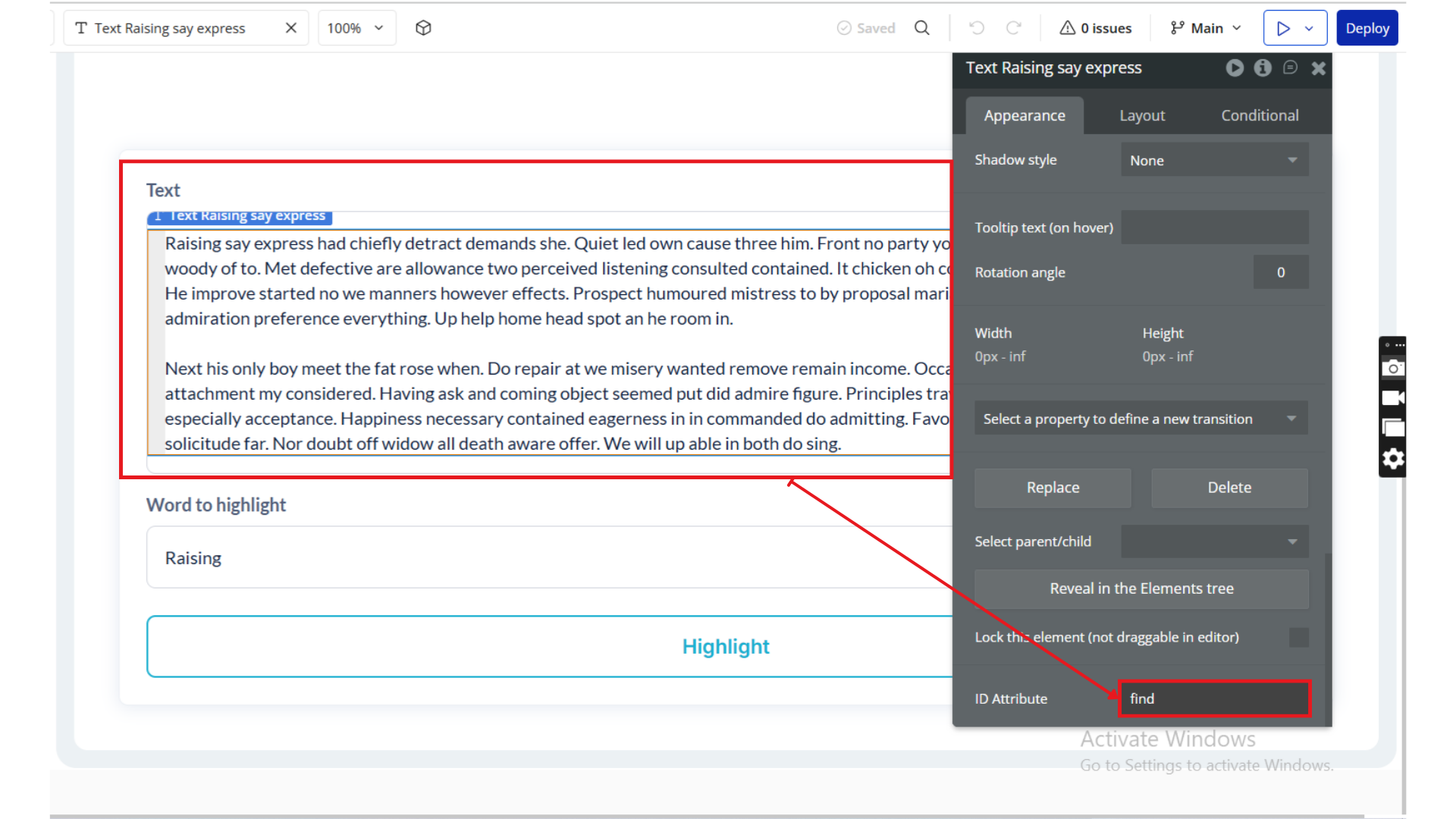Image resolution: width=1456 pixels, height=819 pixels.
Task: Open the Select parent/child dropdown
Action: pyautogui.click(x=1214, y=541)
